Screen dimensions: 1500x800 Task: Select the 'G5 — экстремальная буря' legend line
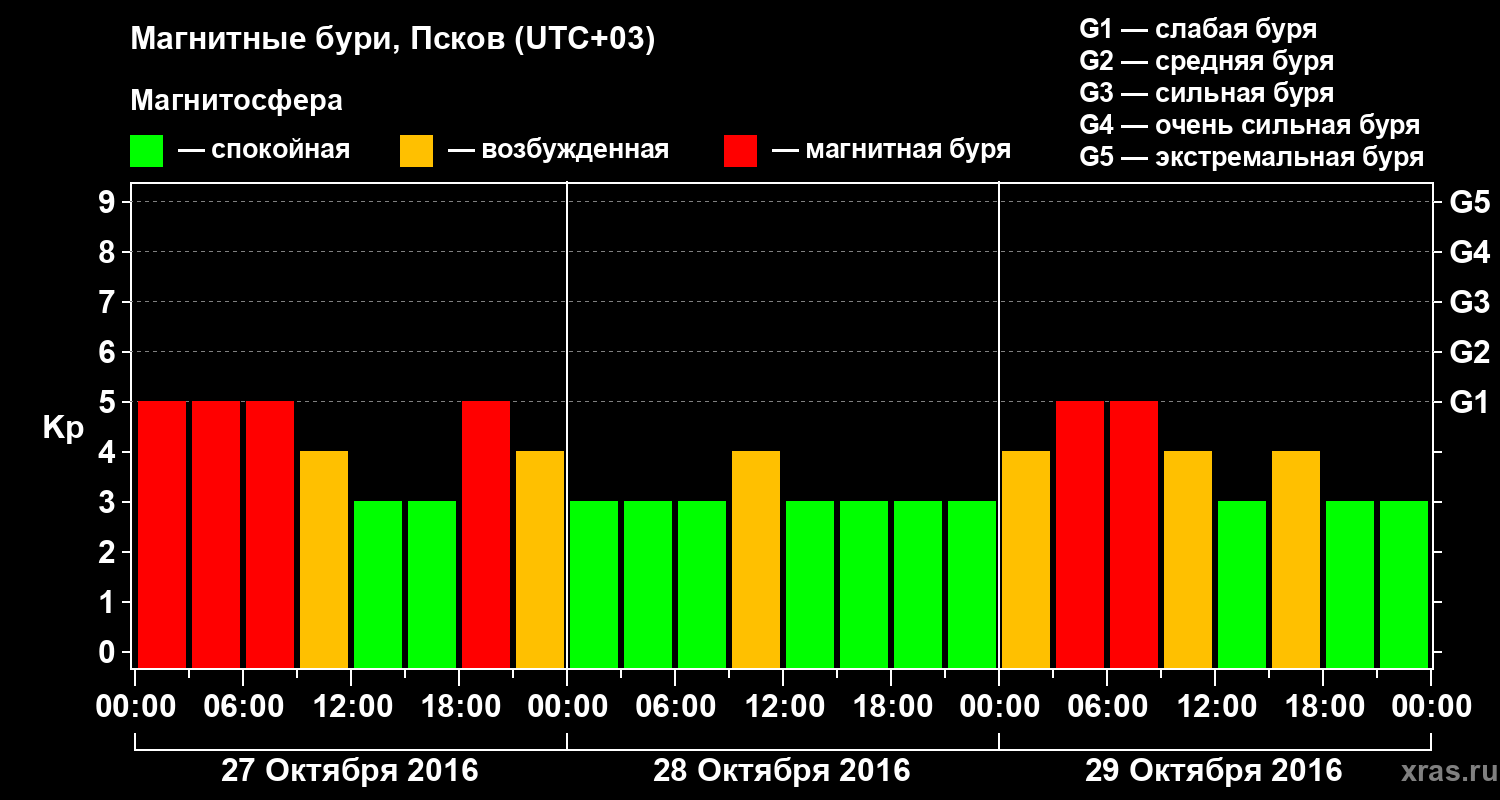pyautogui.click(x=1251, y=157)
